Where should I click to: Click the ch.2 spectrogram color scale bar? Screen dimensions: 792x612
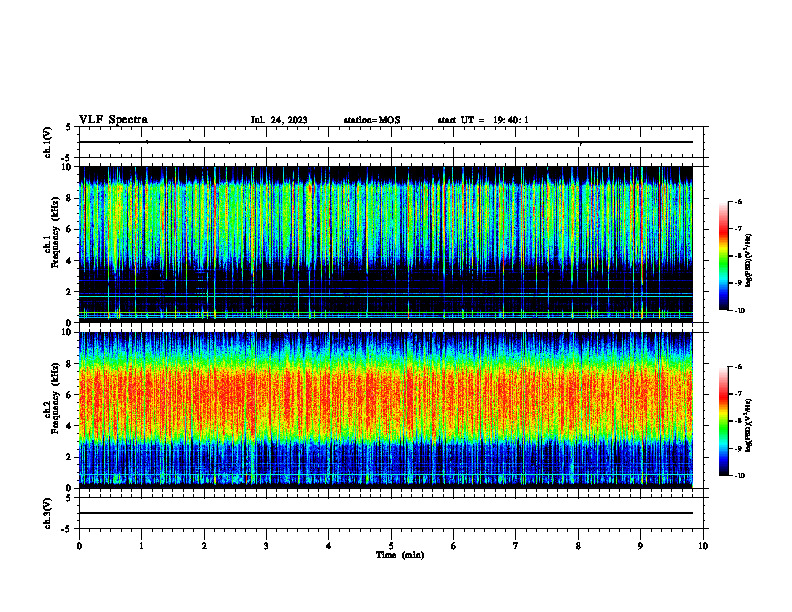[723, 421]
